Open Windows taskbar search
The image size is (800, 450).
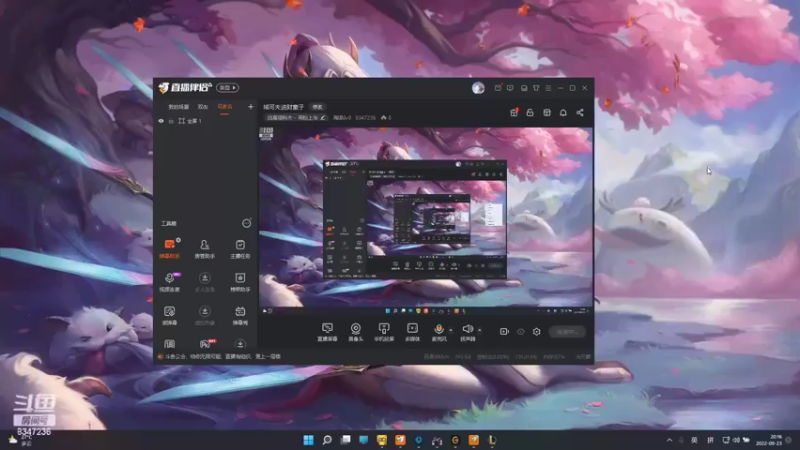tap(327, 440)
